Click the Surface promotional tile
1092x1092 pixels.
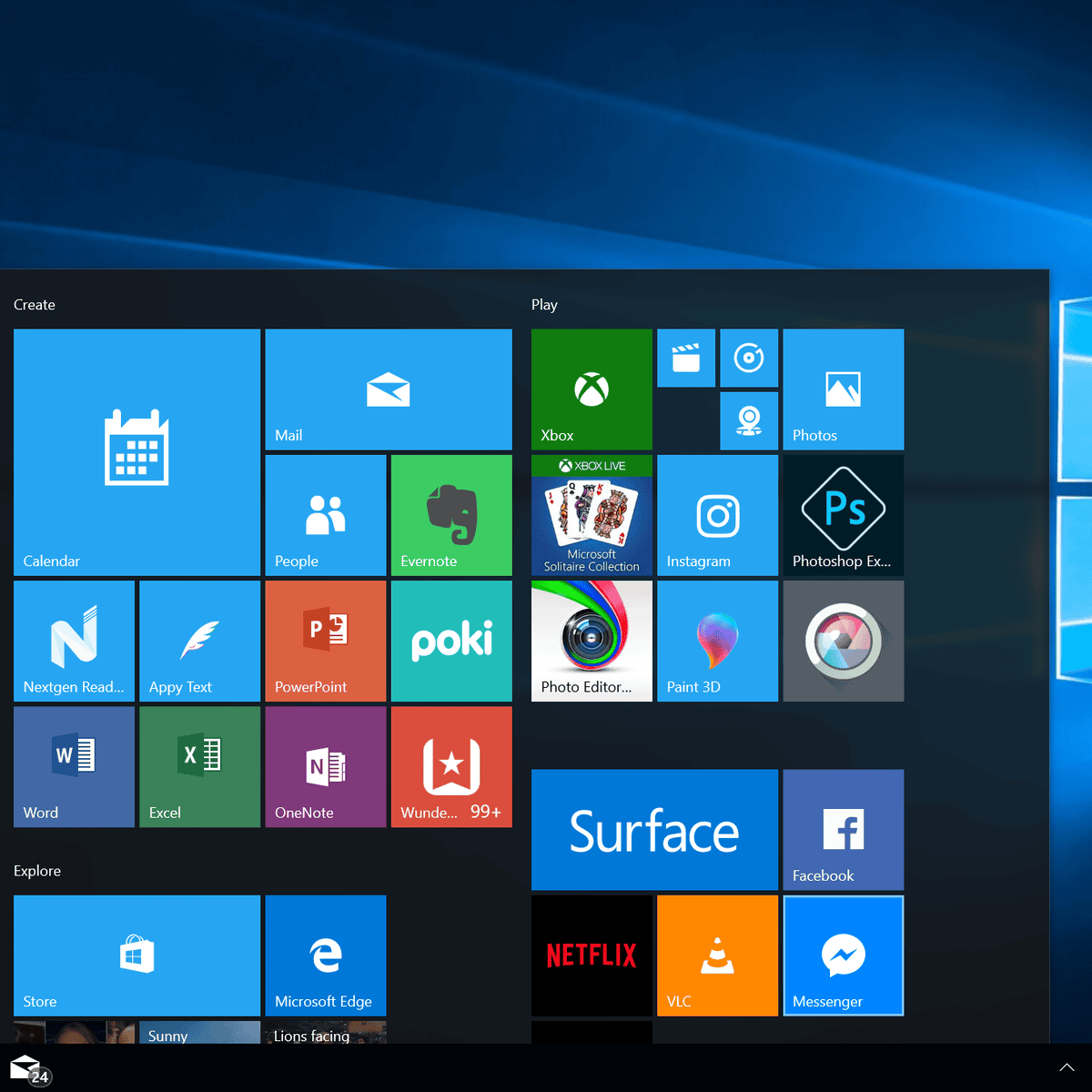[654, 829]
